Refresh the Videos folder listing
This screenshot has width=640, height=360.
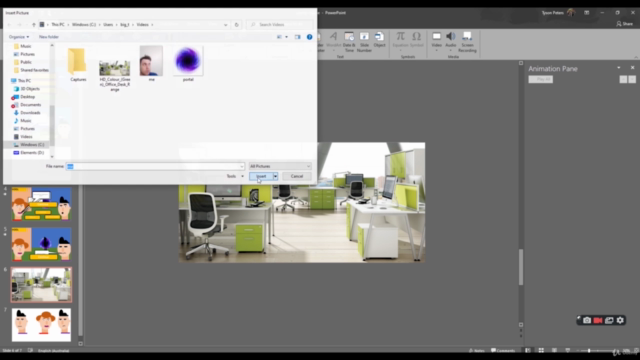coord(236,24)
